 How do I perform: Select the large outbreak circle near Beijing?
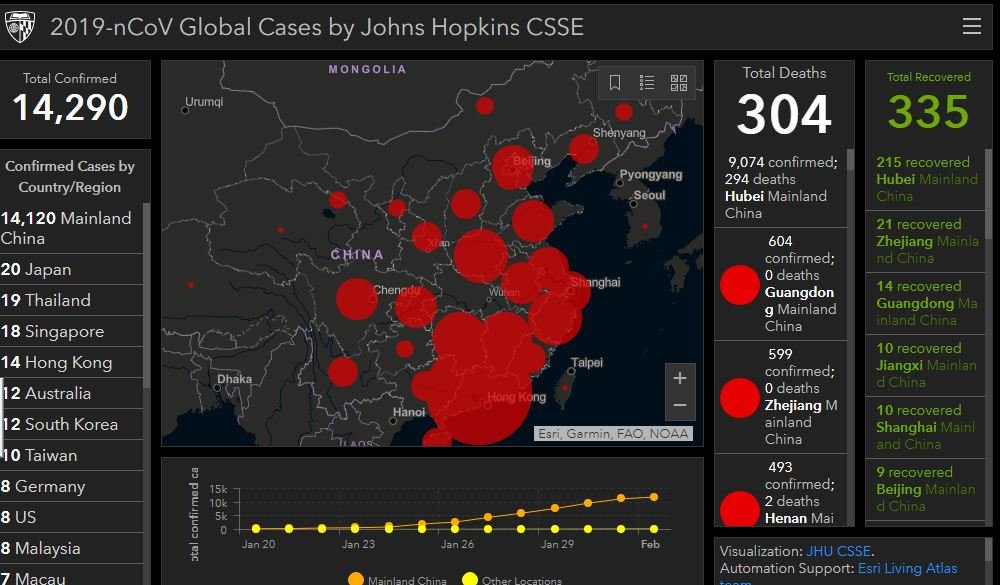pyautogui.click(x=513, y=167)
